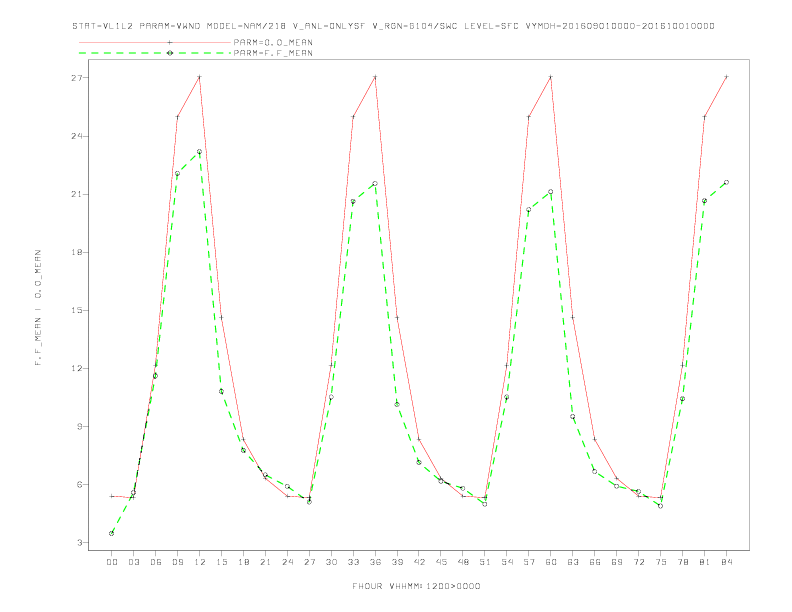Select the V_RGN=G104/SWC title text
Image resolution: width=792 pixels, height=612 pixels.
[415, 26]
